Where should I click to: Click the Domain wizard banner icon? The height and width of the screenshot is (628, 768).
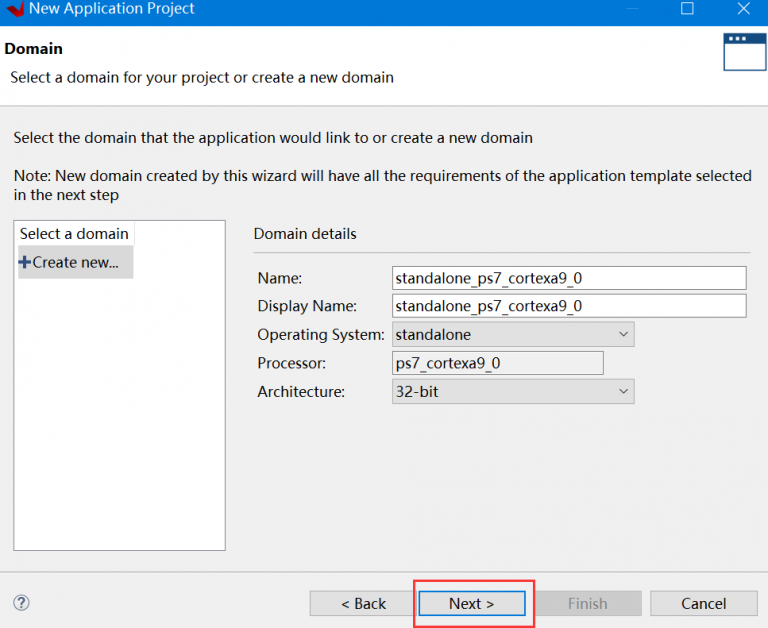click(x=744, y=52)
